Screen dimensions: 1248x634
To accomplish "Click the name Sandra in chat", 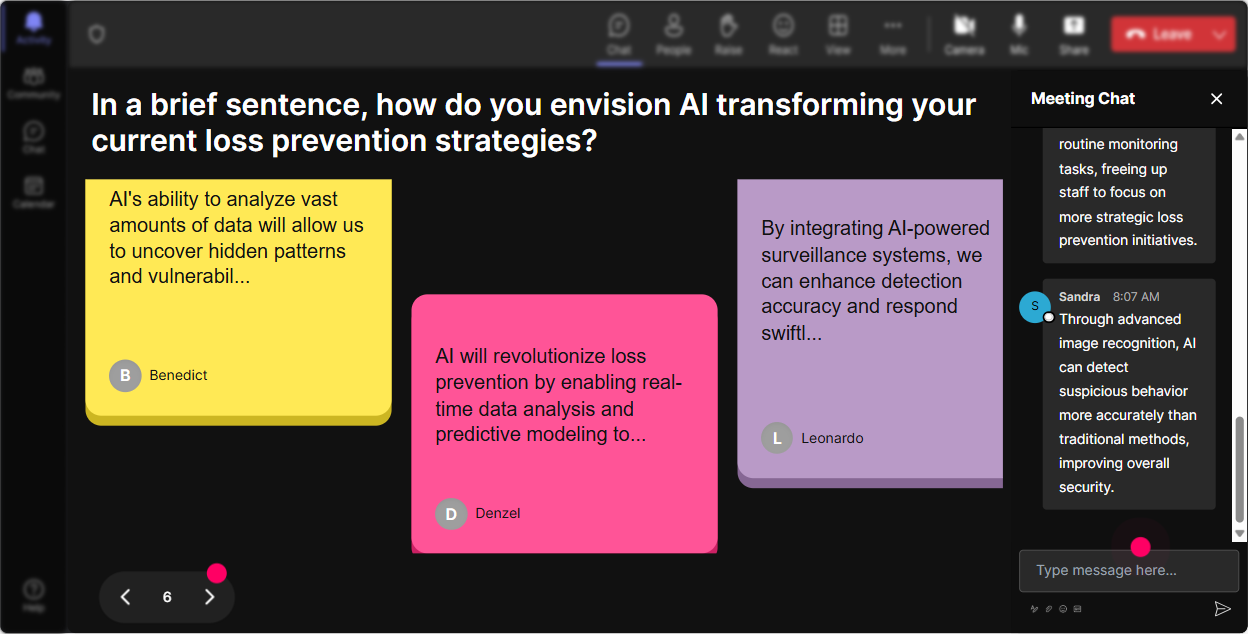I will 1079,297.
